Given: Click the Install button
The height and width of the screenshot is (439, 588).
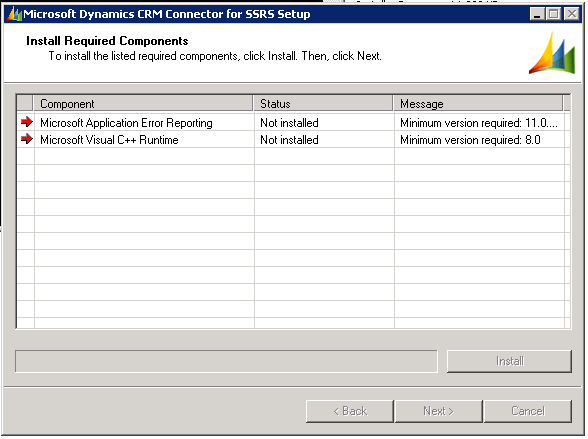Looking at the screenshot, I should point(509,361).
